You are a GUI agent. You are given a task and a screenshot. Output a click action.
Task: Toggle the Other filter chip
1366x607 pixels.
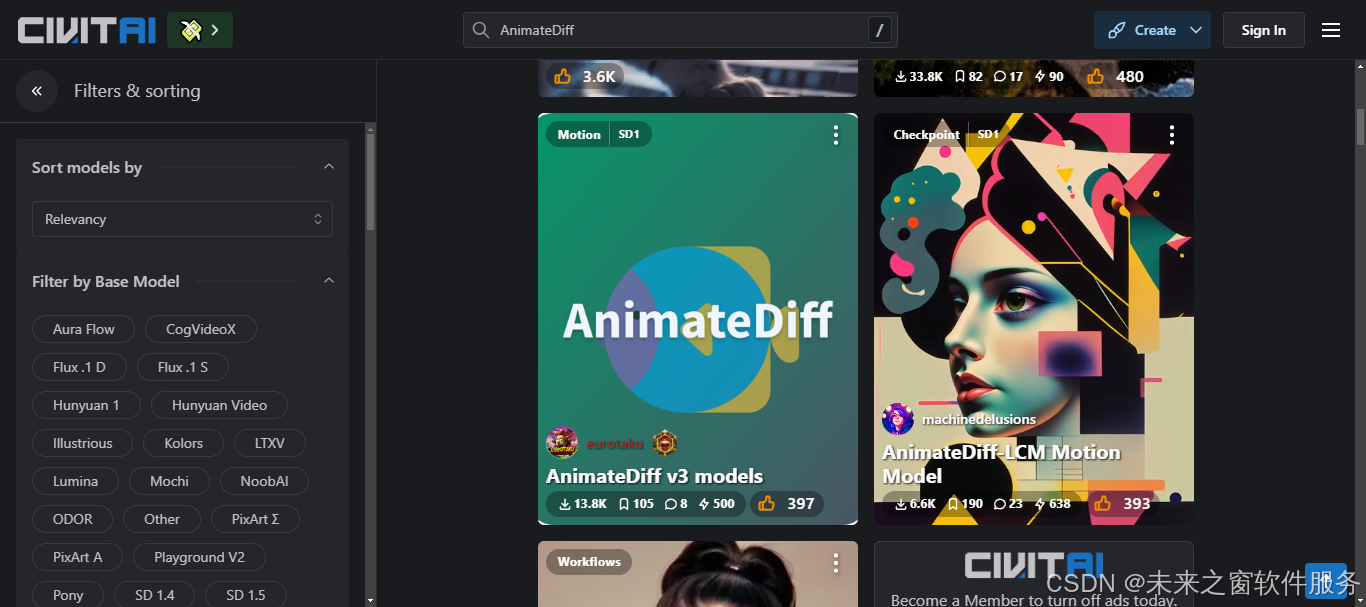coord(162,519)
